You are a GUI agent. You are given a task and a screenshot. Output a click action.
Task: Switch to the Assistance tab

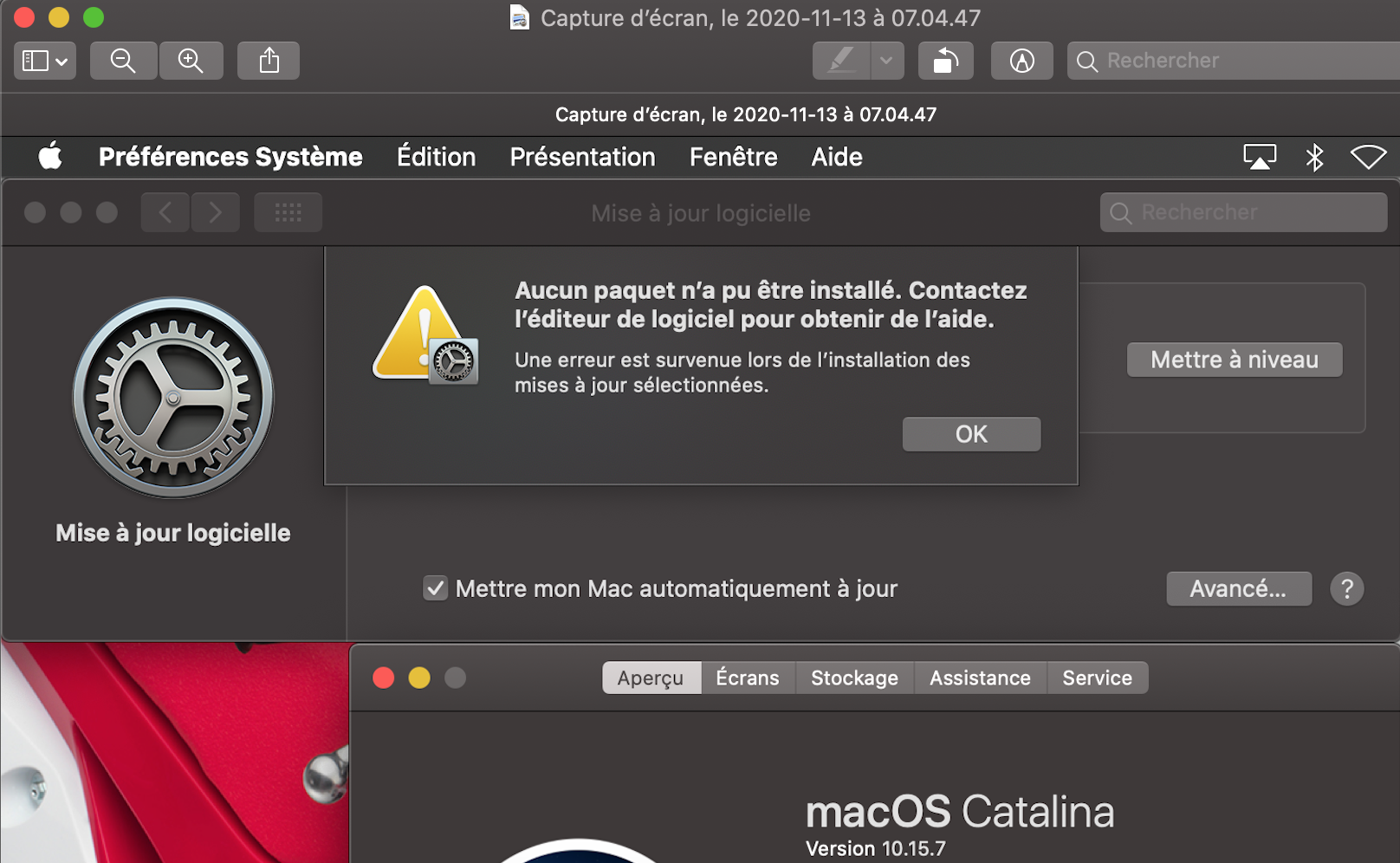point(981,678)
